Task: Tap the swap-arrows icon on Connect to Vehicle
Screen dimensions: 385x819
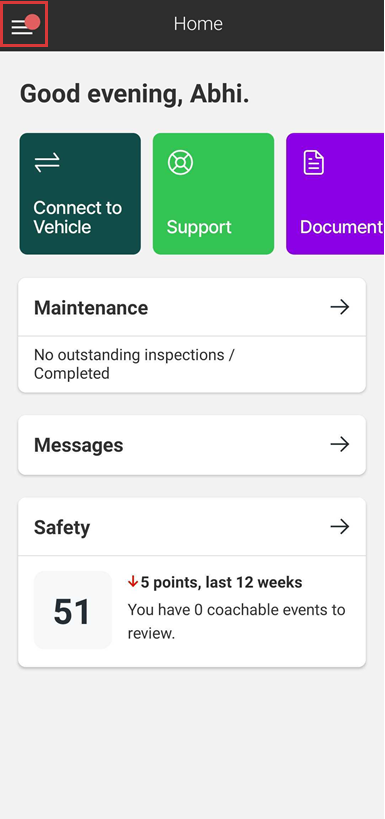Action: pyautogui.click(x=47, y=162)
